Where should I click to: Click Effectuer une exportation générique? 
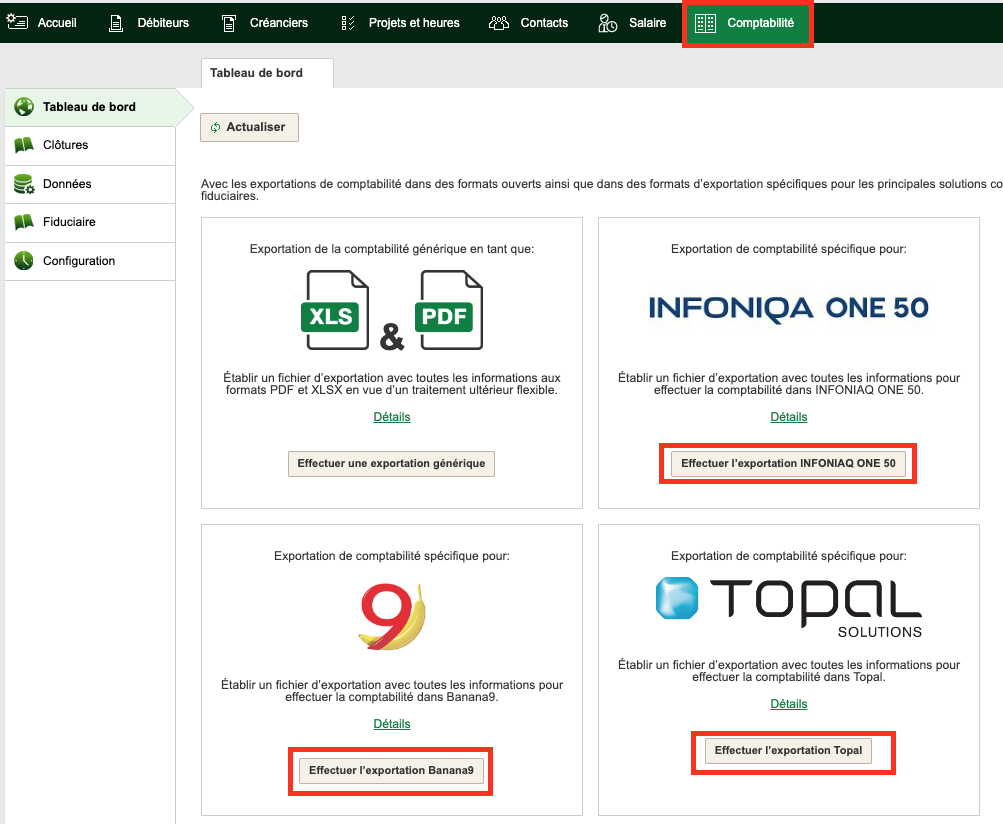pyautogui.click(x=391, y=464)
